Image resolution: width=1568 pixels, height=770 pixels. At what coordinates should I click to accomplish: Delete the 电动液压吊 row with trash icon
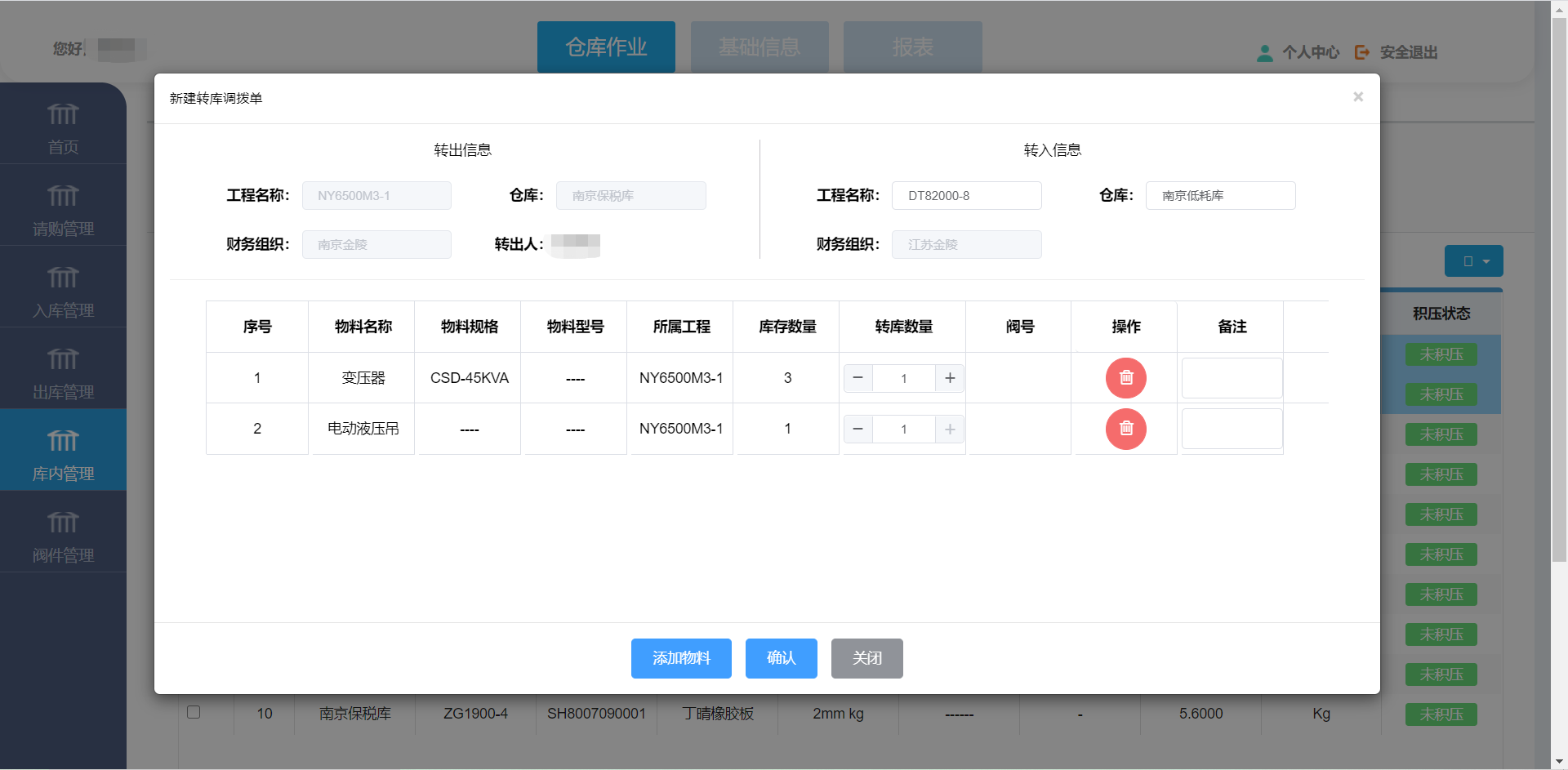pyautogui.click(x=1125, y=429)
